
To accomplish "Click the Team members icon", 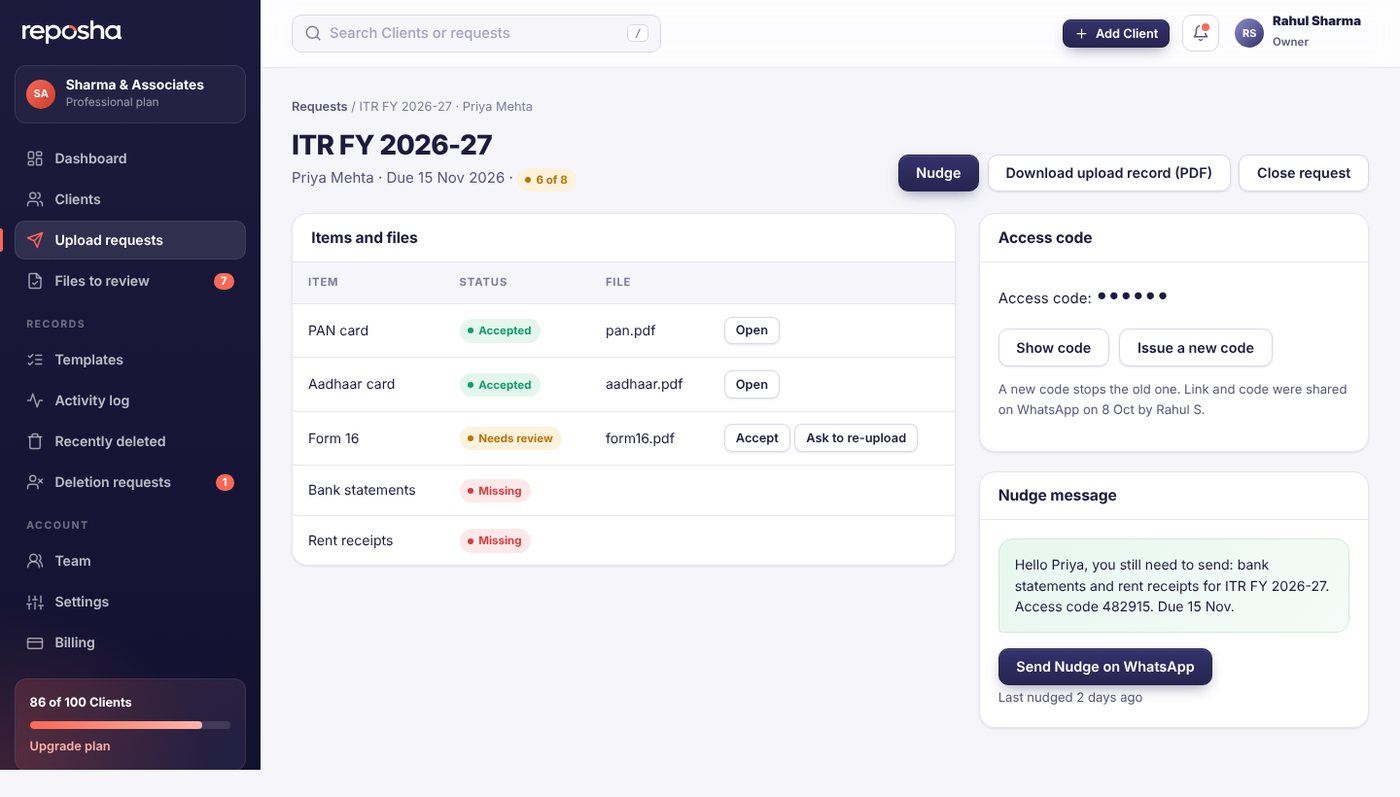I will [35, 561].
